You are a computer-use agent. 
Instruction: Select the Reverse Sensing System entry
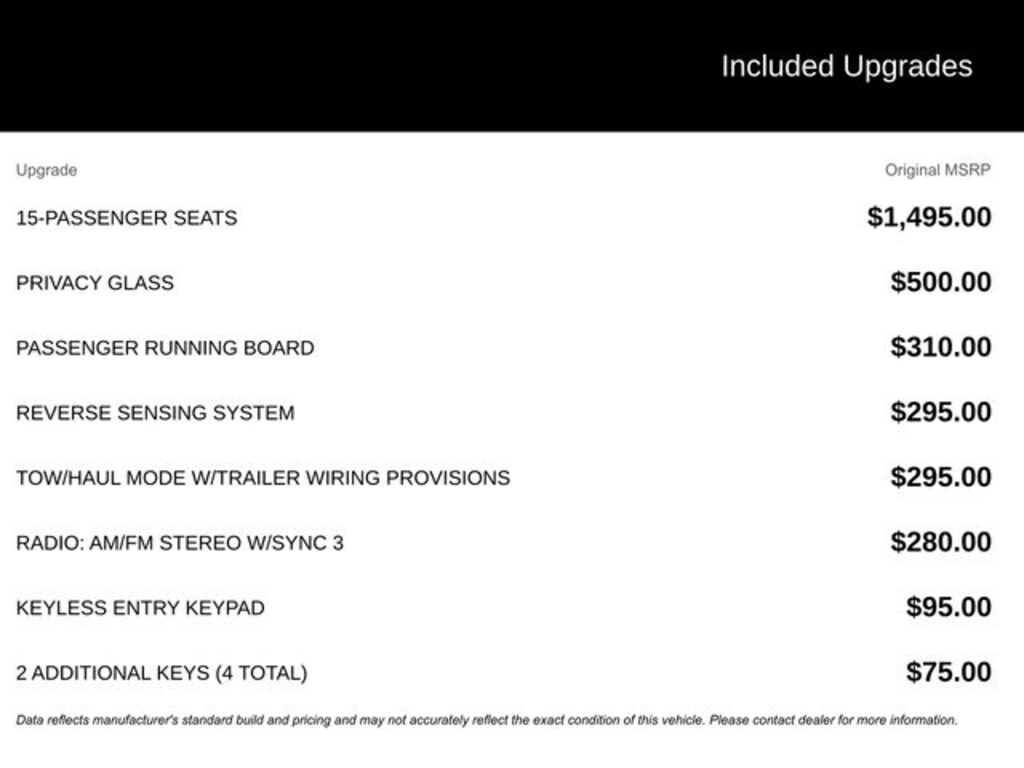click(155, 413)
